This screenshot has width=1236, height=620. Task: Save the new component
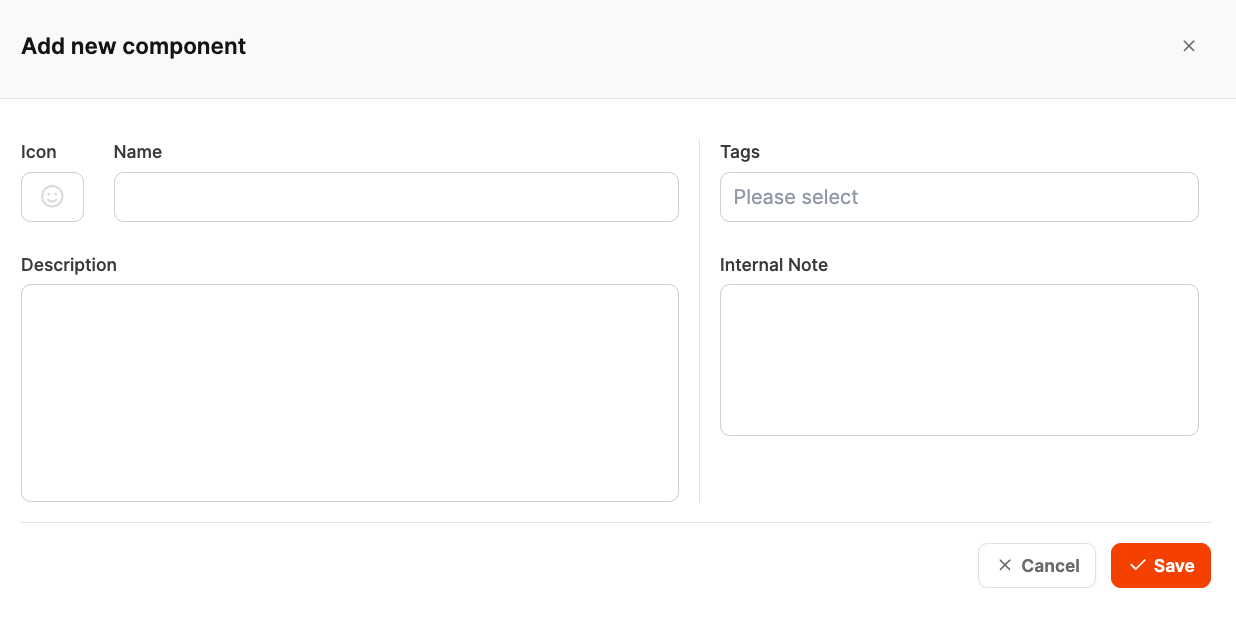coord(1160,565)
